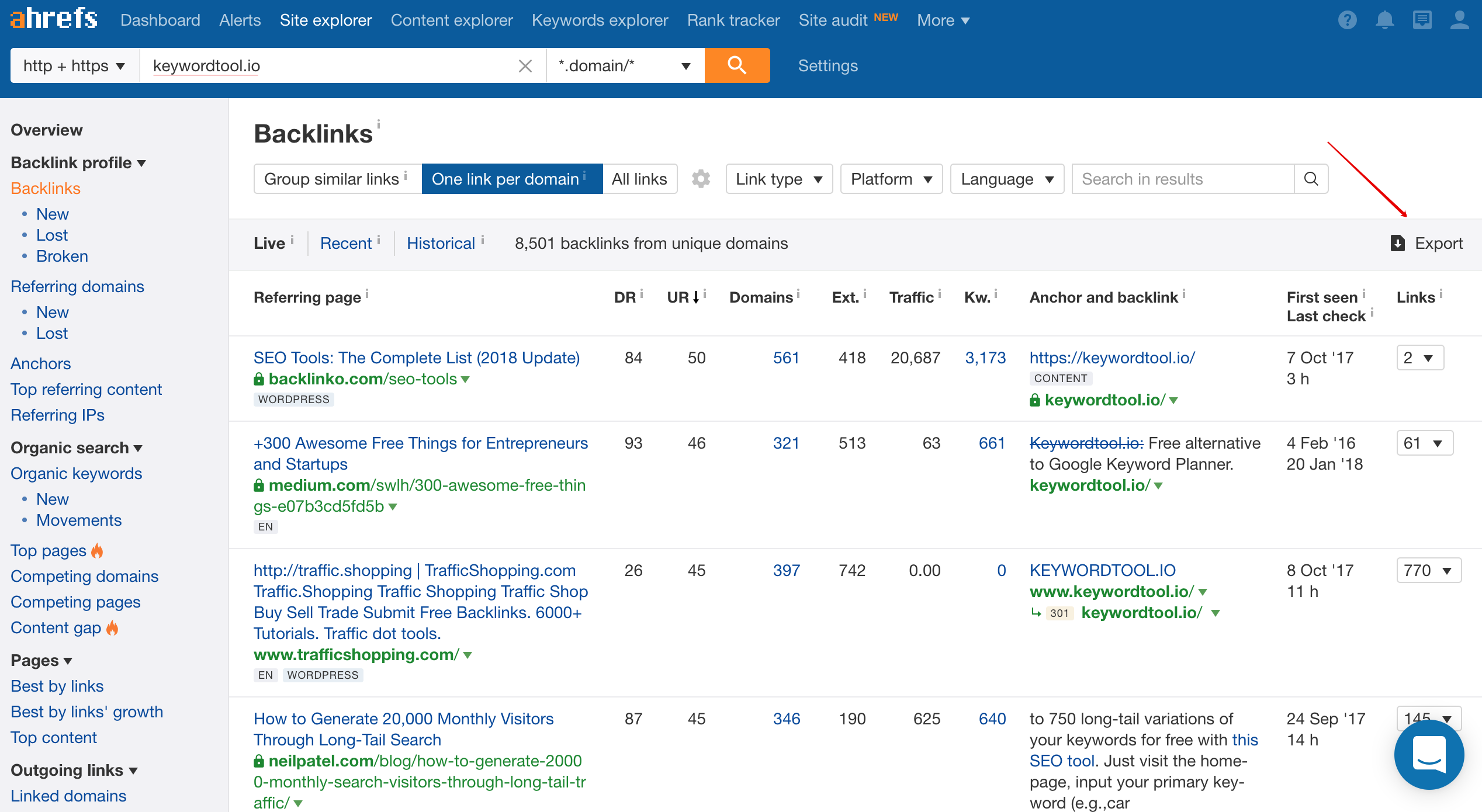
Task: Open Top pages report
Action: pos(49,550)
